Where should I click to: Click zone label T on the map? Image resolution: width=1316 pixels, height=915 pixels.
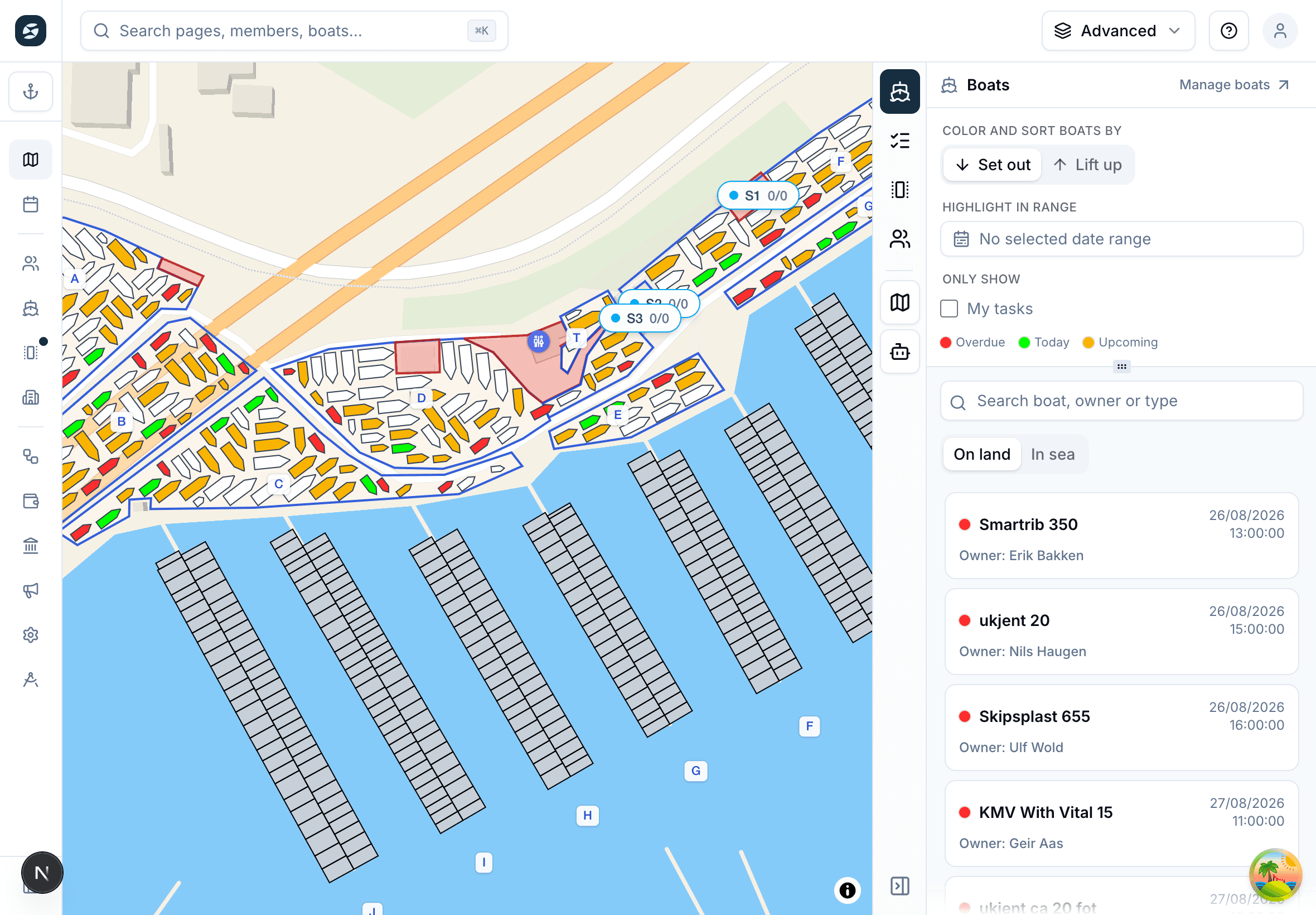pyautogui.click(x=577, y=338)
